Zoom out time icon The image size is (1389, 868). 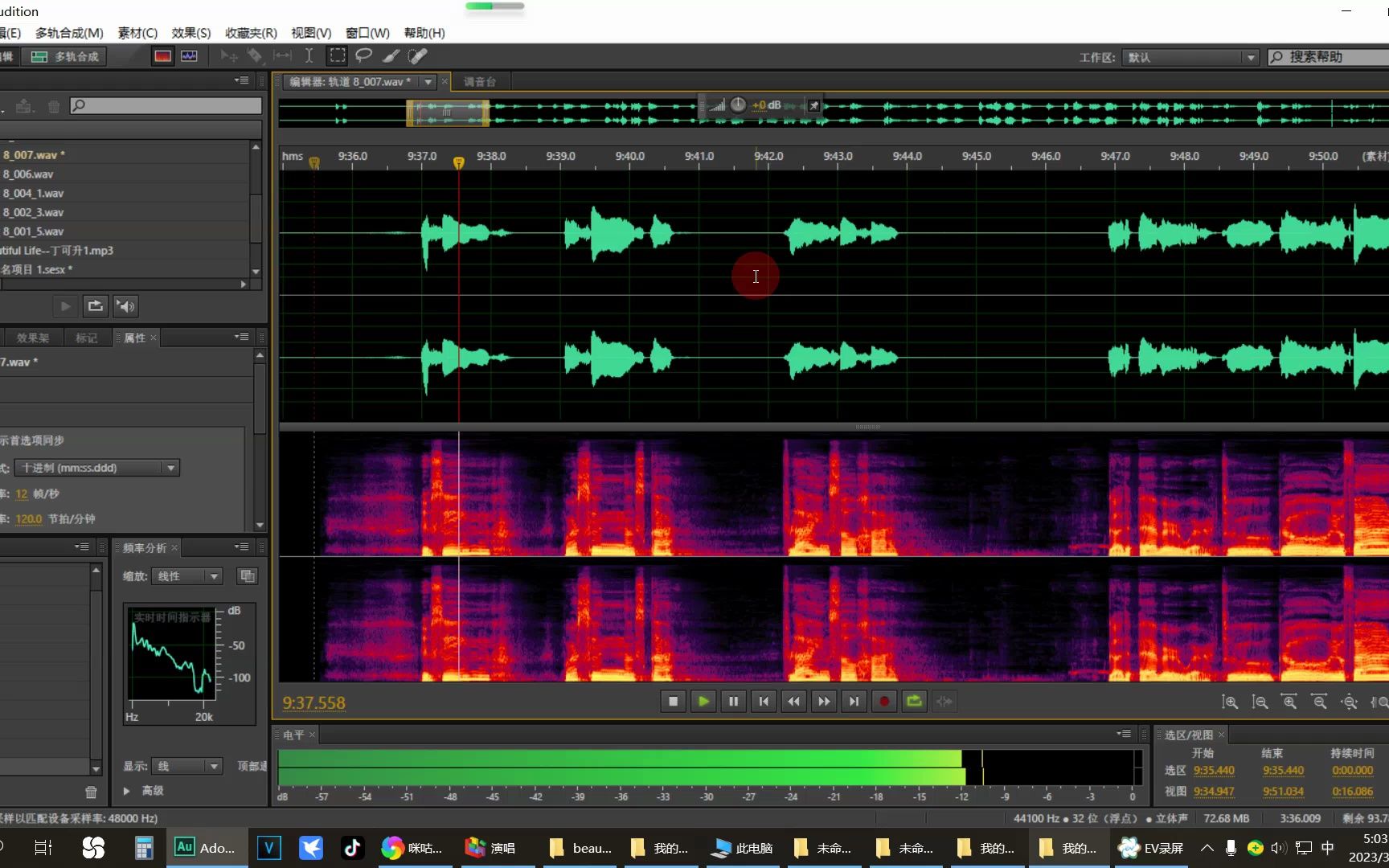pos(1319,702)
